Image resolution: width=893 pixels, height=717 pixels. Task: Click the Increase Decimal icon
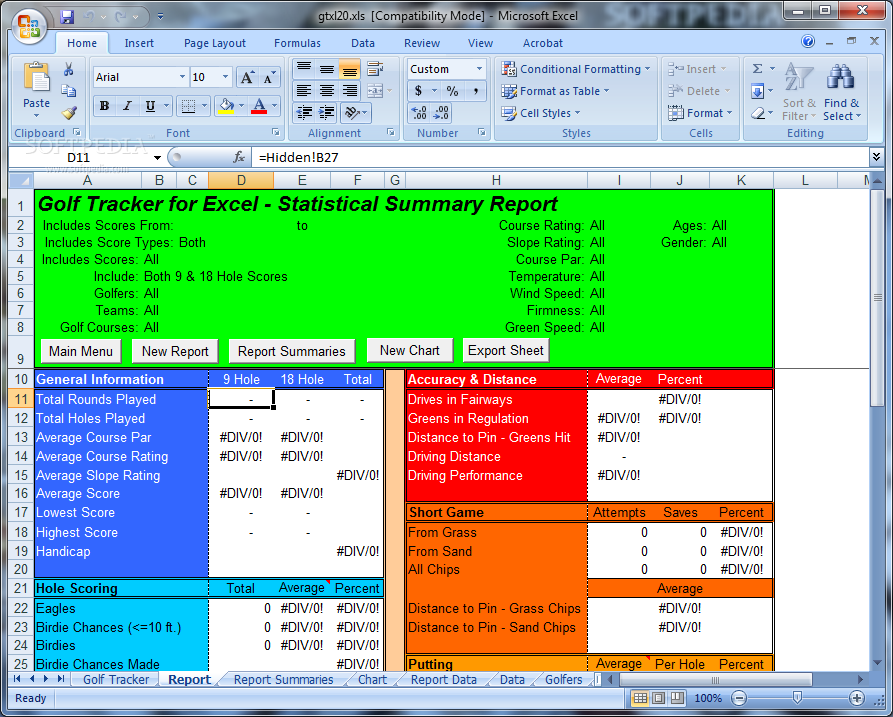coord(419,113)
